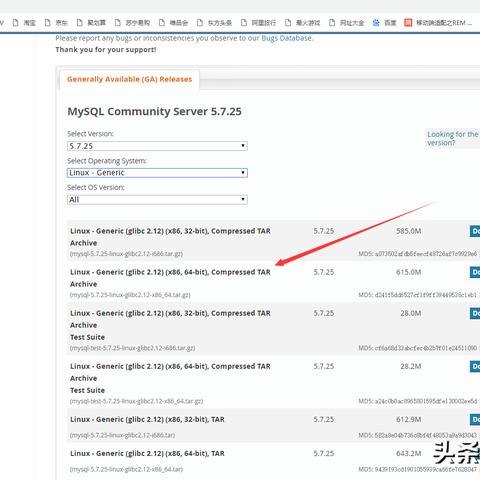Click filename mysql-5.7.25-linux-glibc2.12-x86_64.tar

click(126, 469)
